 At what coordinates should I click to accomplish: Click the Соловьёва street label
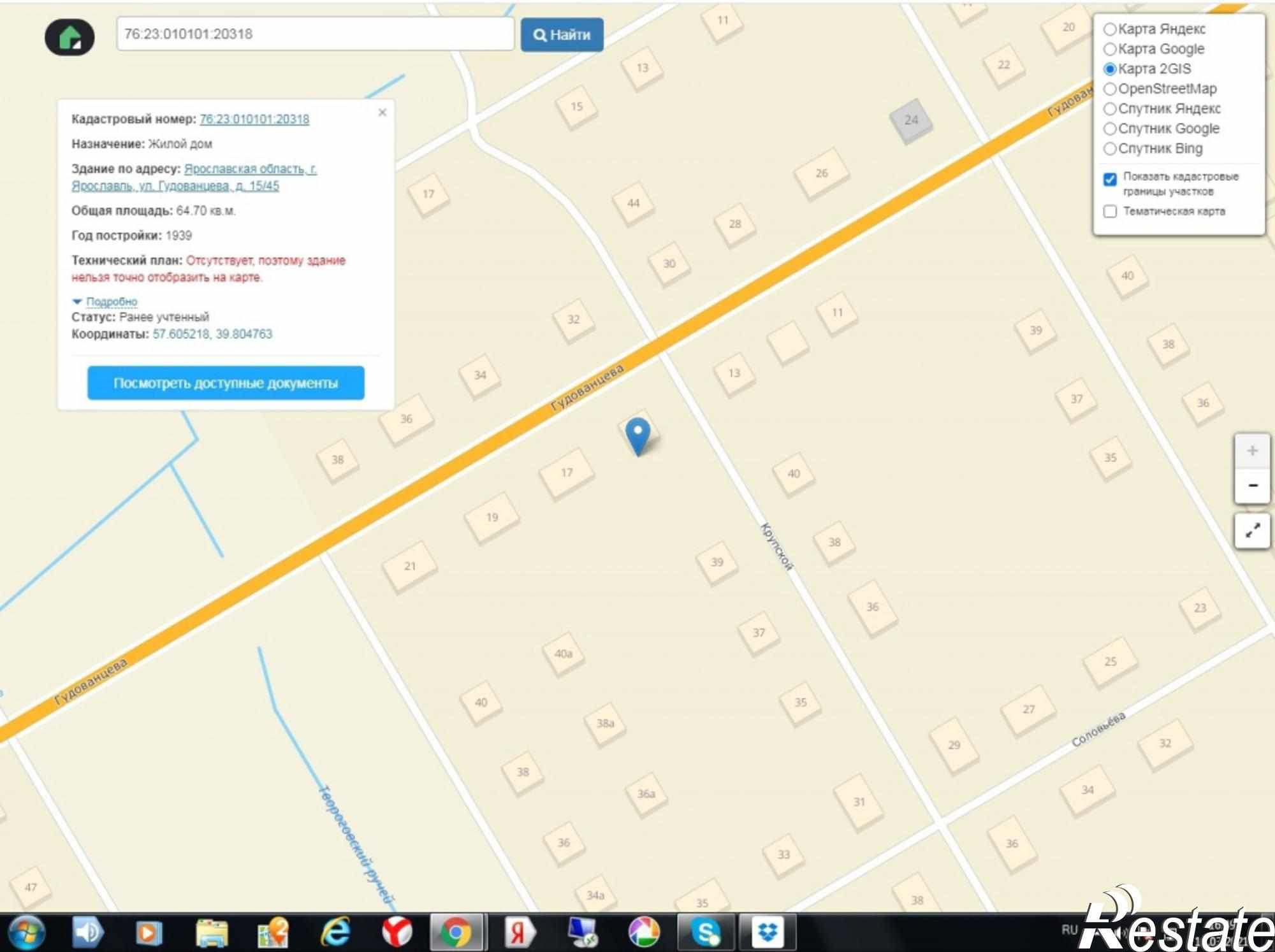[1098, 729]
